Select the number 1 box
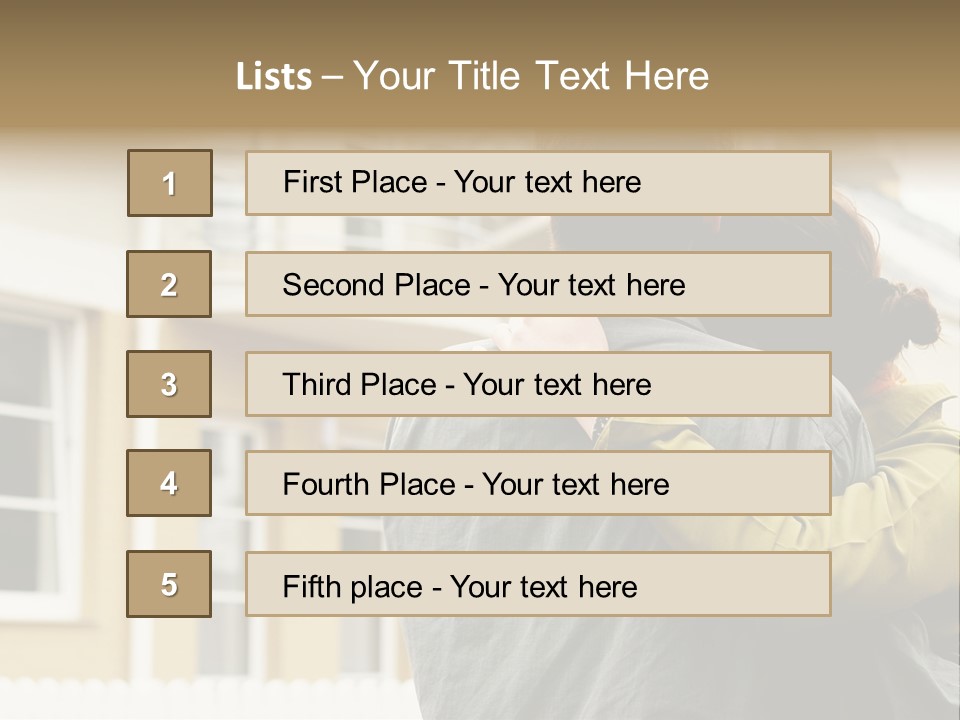The width and height of the screenshot is (960, 720). point(169,183)
